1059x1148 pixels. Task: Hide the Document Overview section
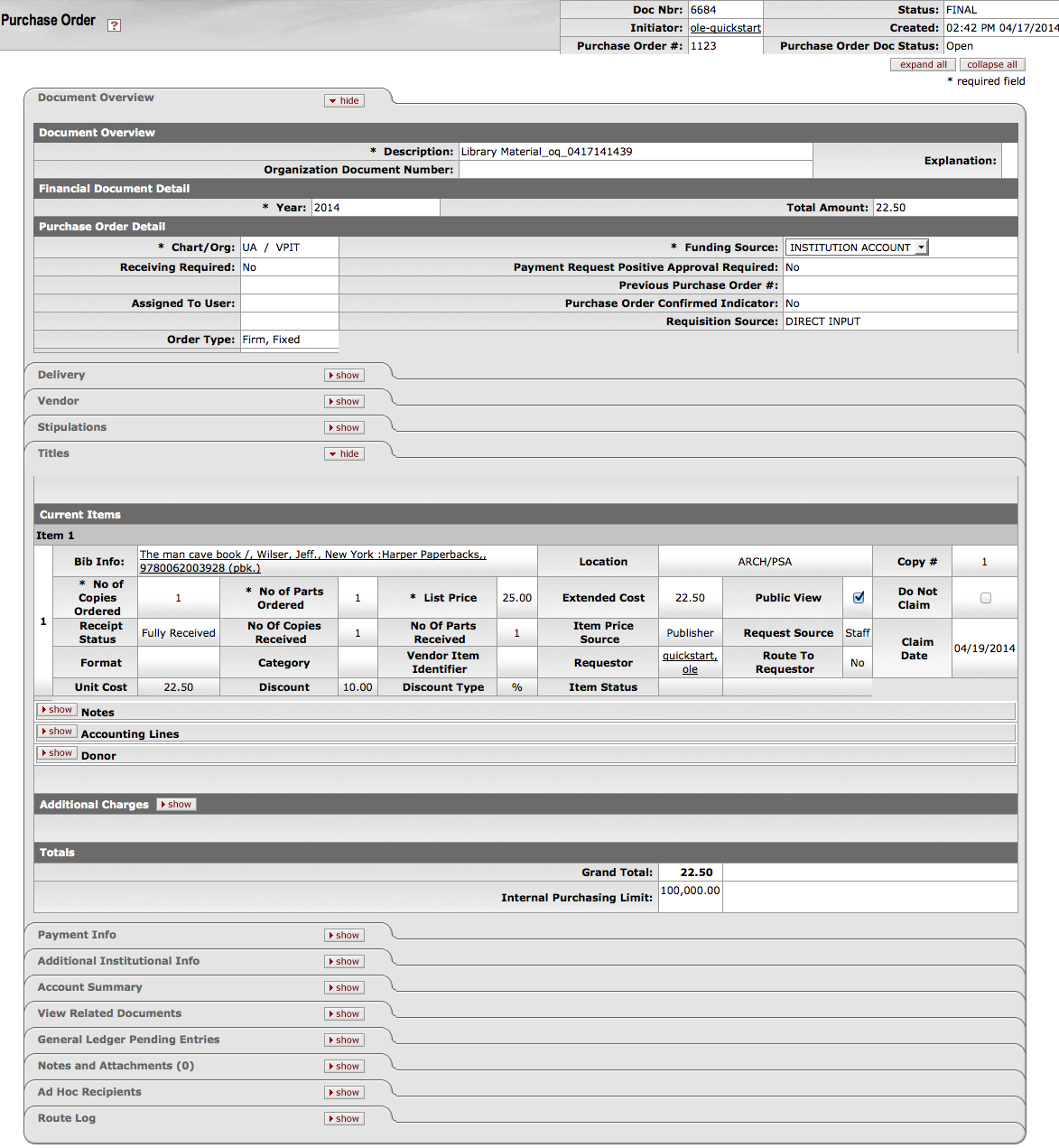(x=344, y=100)
